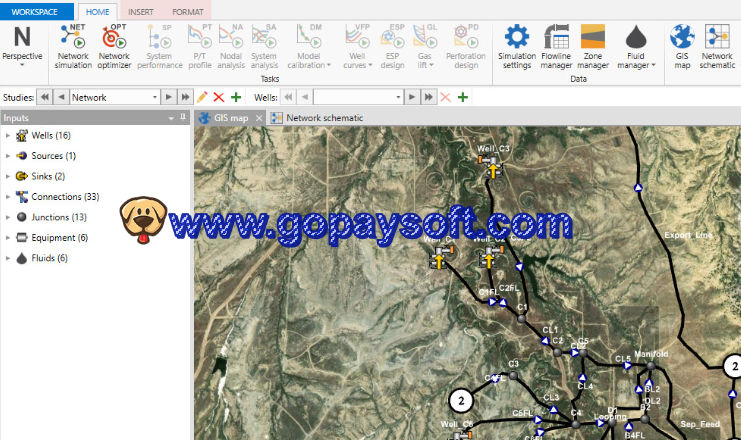Switch to INSERT ribbon tab

click(x=141, y=12)
